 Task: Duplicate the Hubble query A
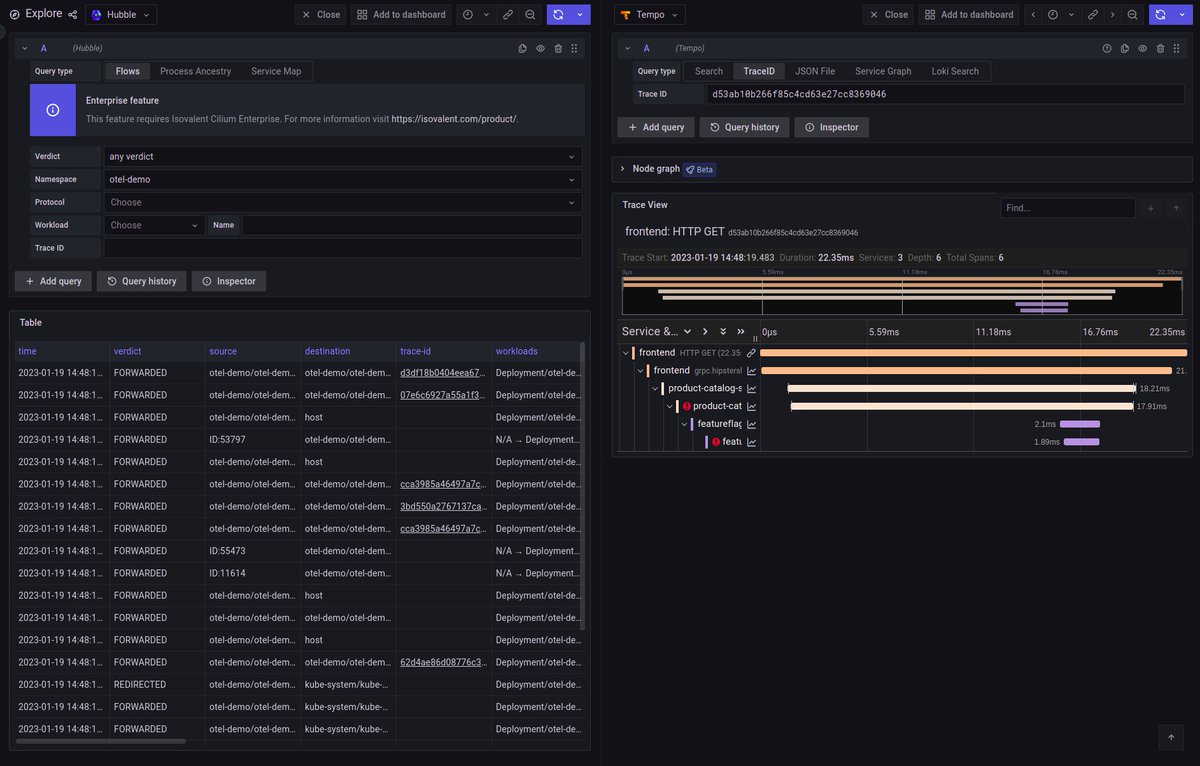coord(522,48)
